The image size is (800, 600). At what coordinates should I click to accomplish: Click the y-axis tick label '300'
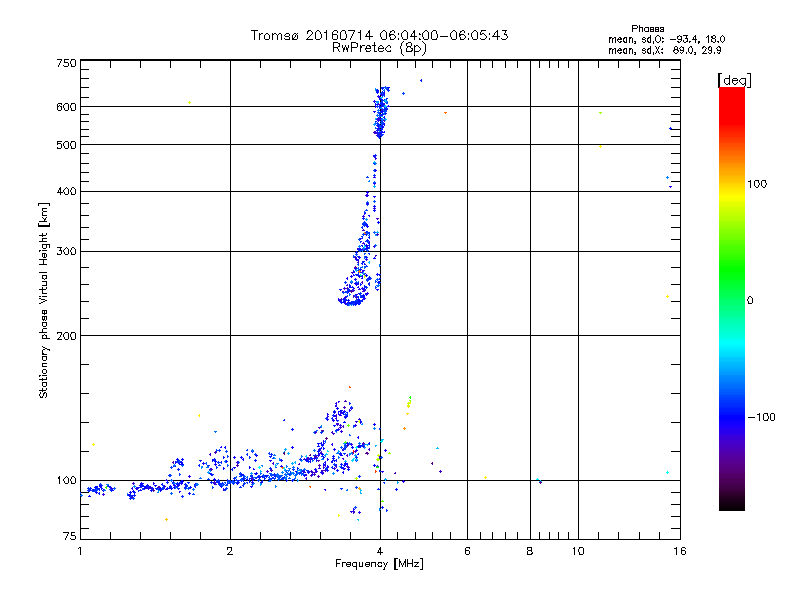(66, 252)
